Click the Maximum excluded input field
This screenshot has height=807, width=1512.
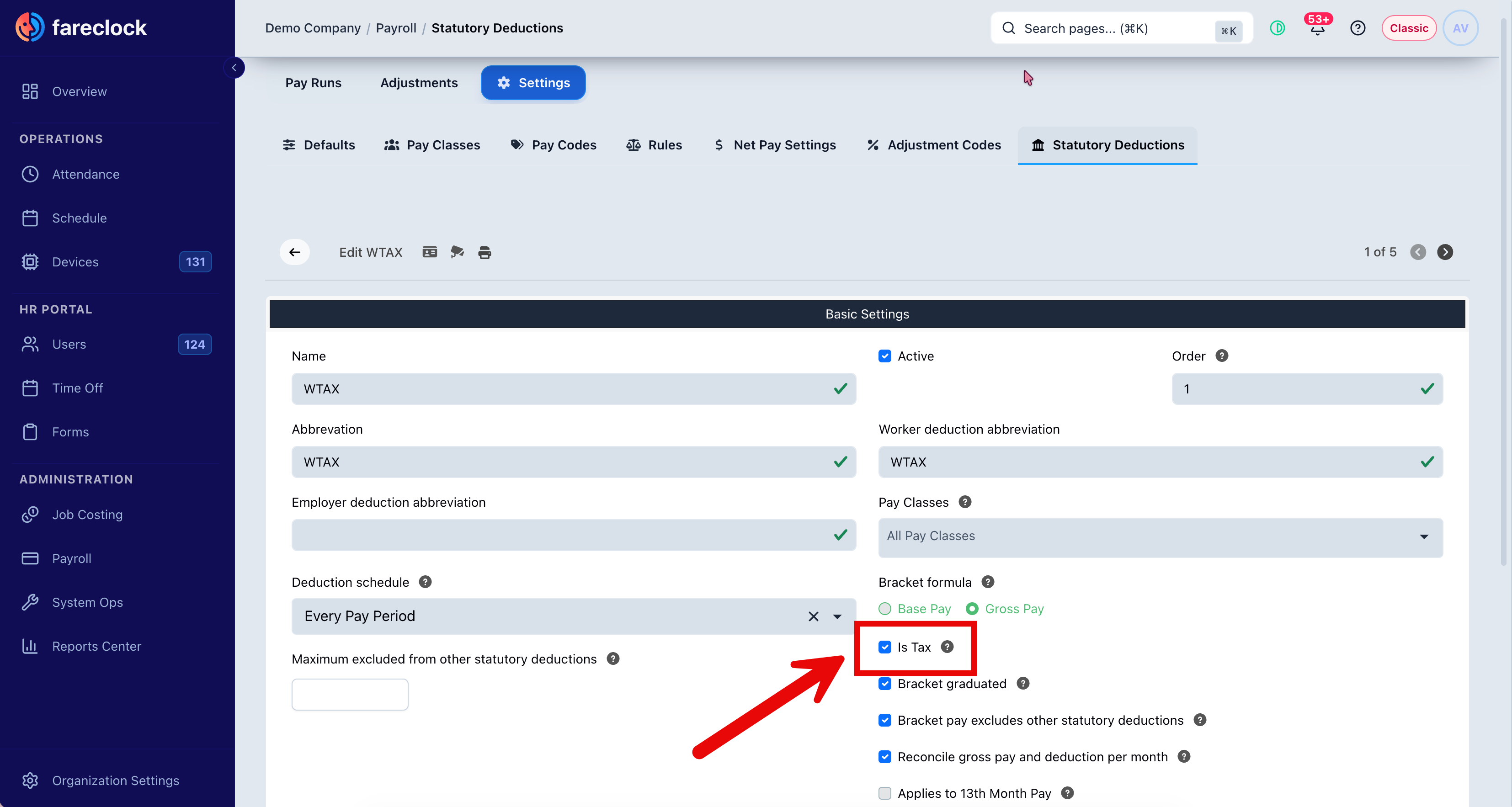click(x=350, y=695)
